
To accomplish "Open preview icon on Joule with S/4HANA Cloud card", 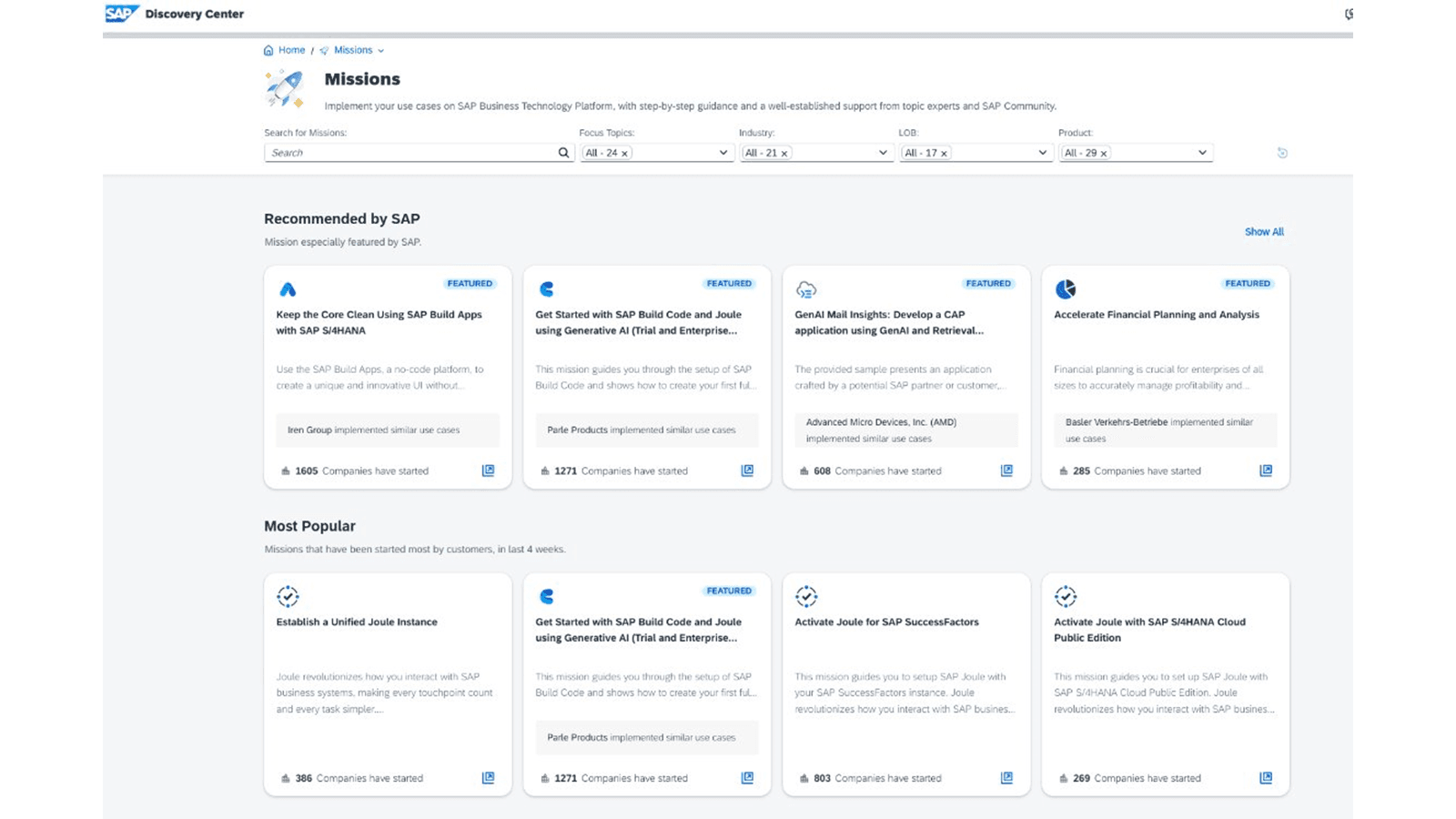I will (x=1266, y=778).
